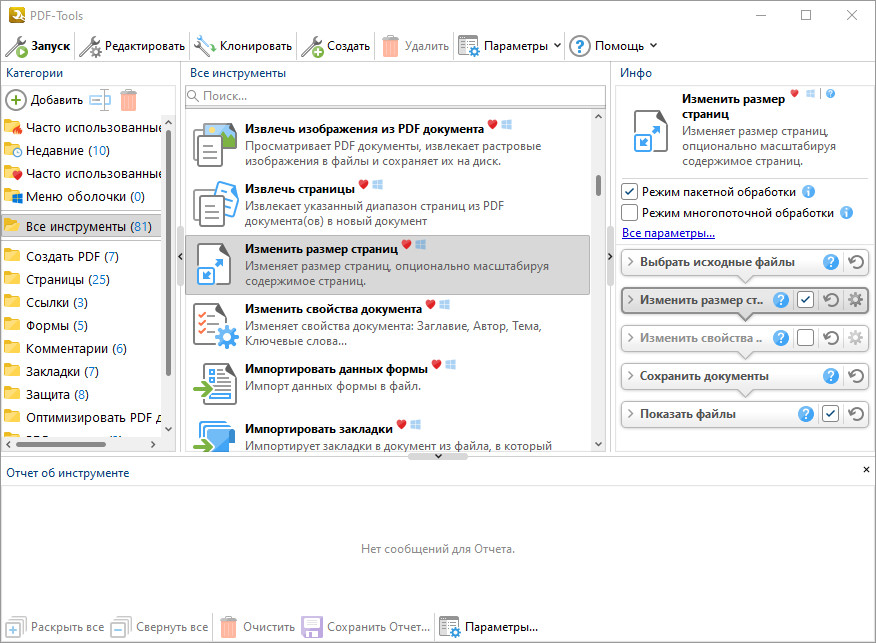Open the Закладки (7) category

[x=51, y=371]
